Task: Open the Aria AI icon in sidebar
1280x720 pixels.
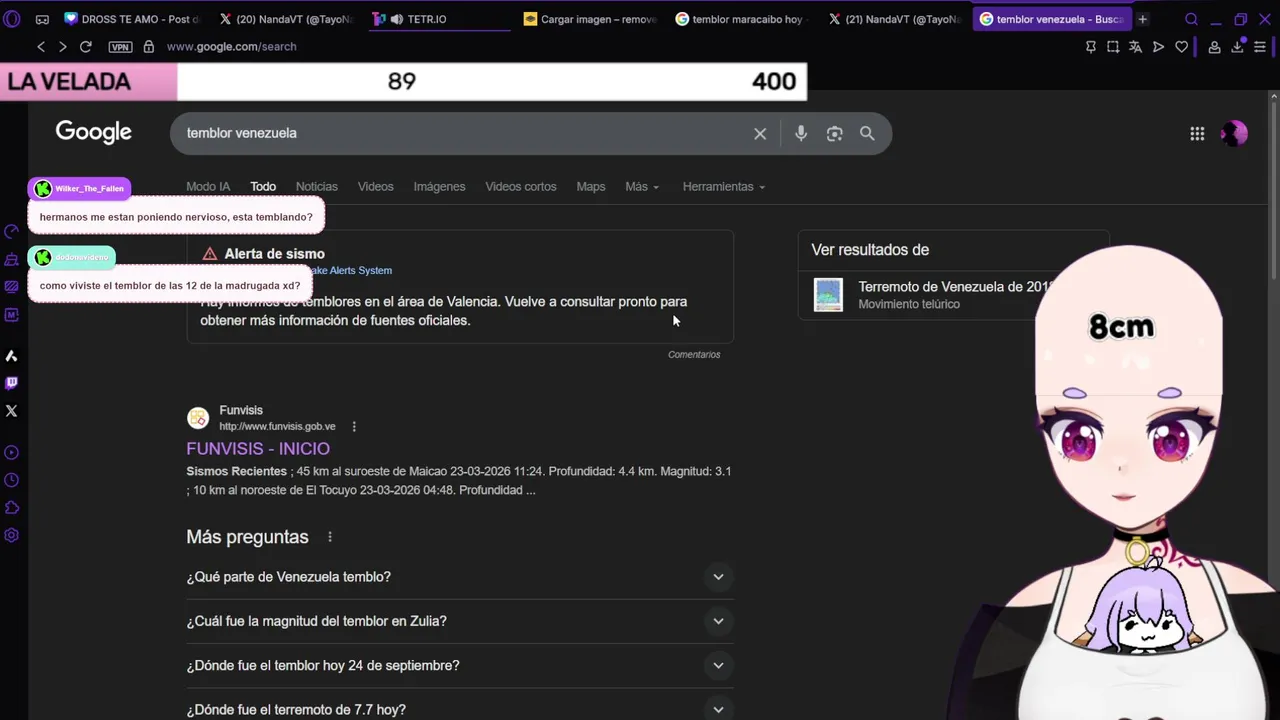Action: point(12,356)
